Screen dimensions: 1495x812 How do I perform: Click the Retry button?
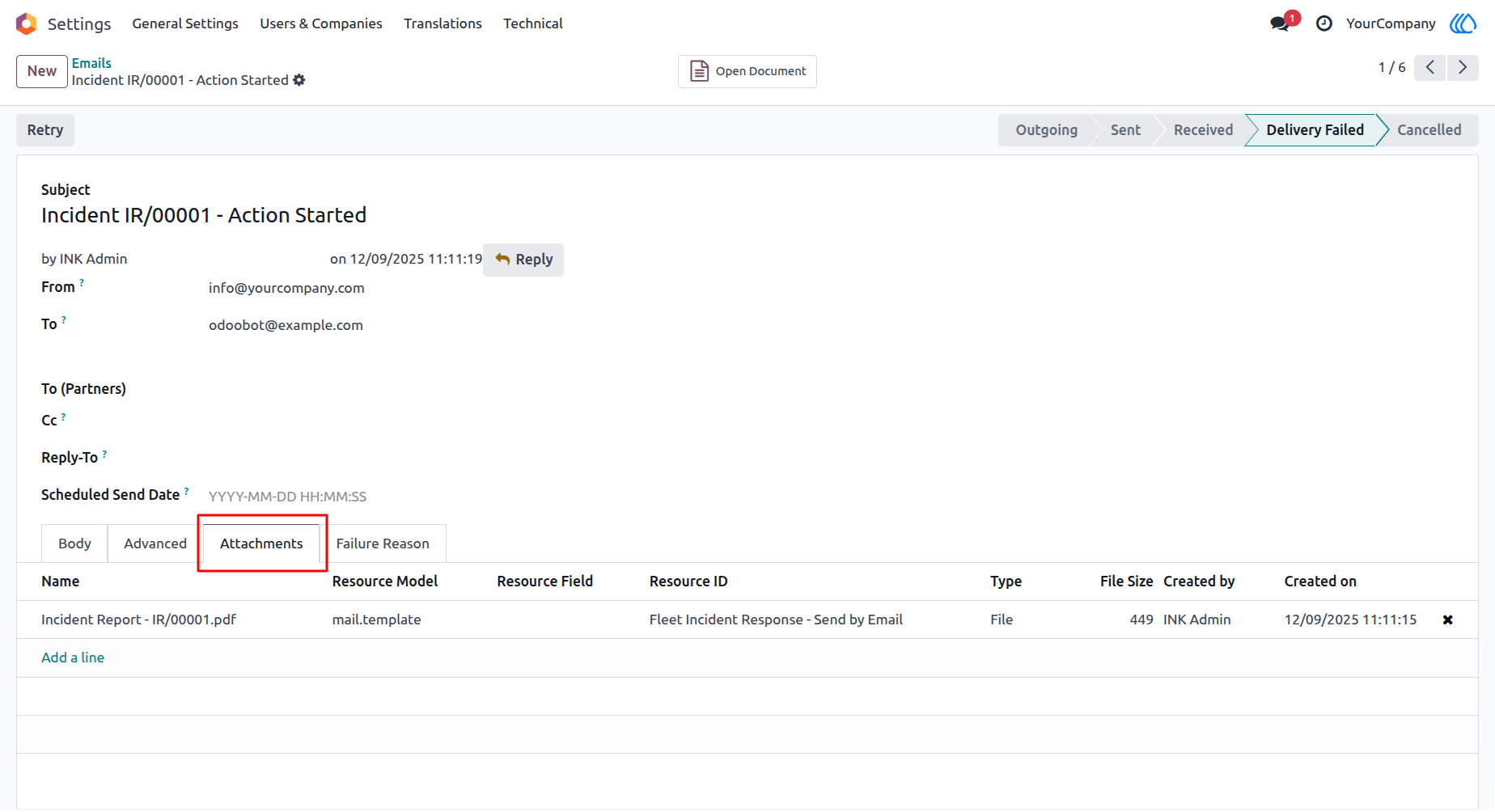[x=45, y=130]
